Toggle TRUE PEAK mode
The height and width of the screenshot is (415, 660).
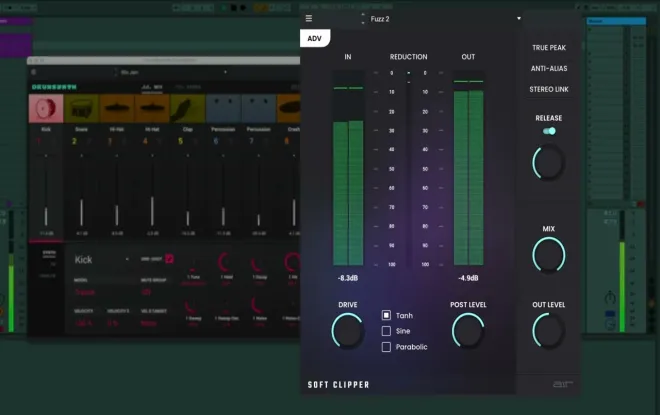point(549,48)
